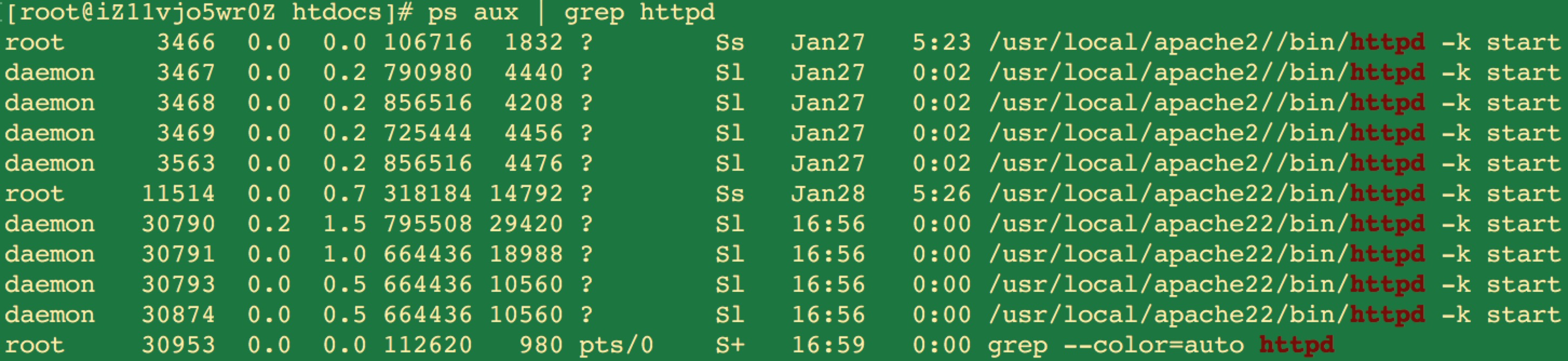1568x361 pixels.
Task: Click the RSS value 29420
Action: (526, 224)
